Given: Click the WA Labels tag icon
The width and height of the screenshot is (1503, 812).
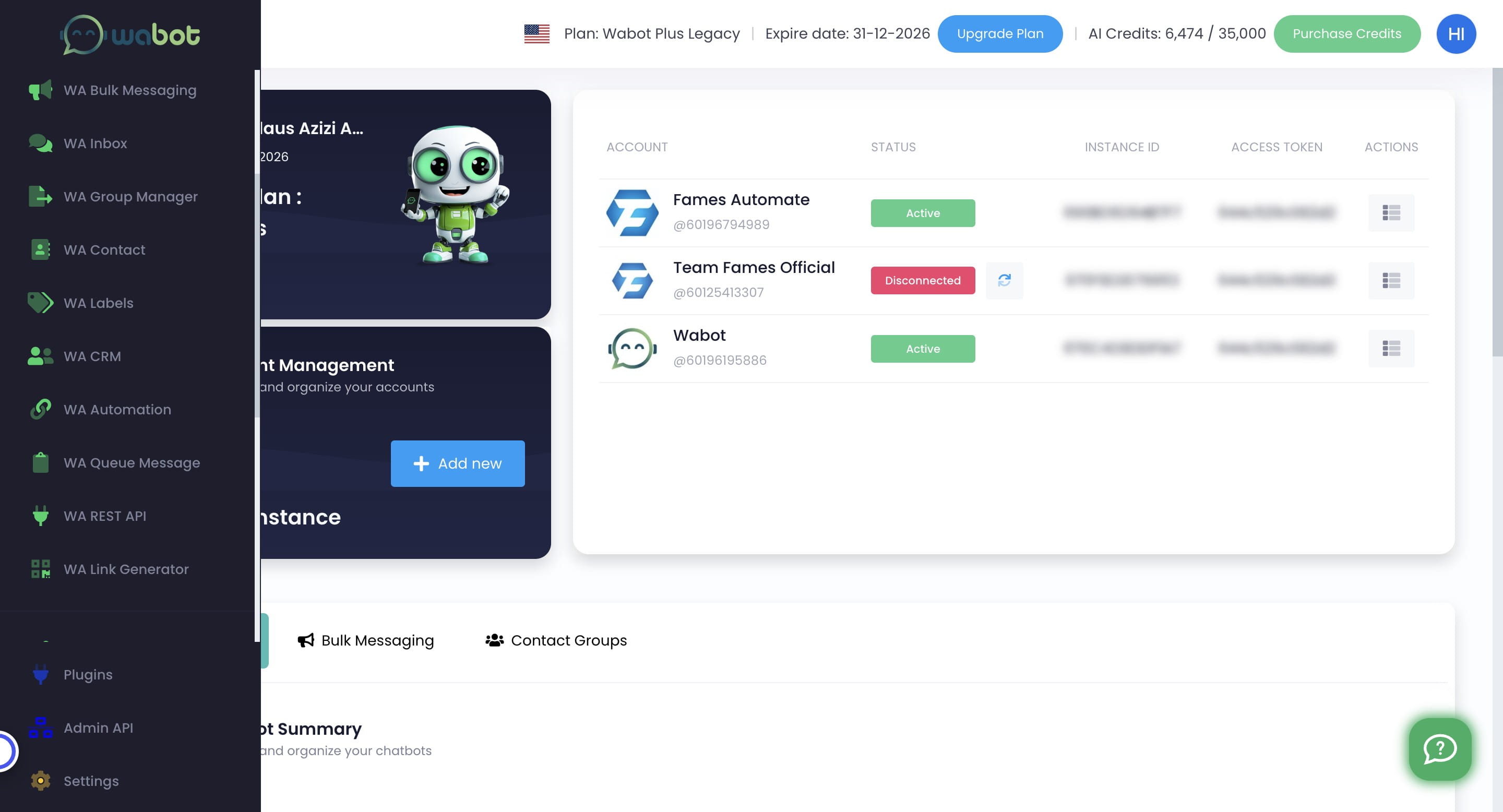Looking at the screenshot, I should click(x=40, y=303).
